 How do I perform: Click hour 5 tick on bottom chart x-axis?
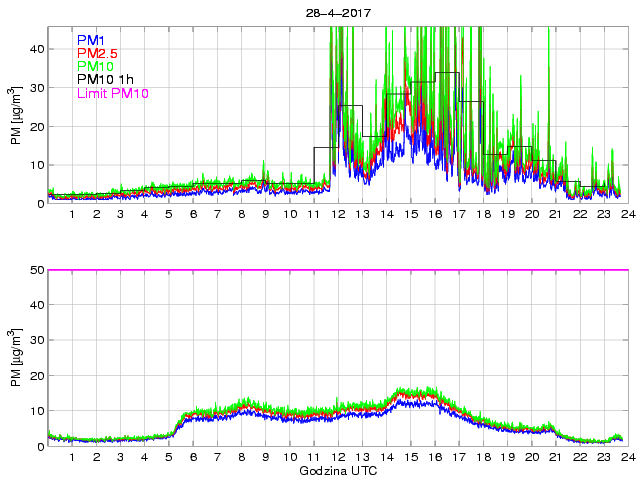click(x=169, y=457)
